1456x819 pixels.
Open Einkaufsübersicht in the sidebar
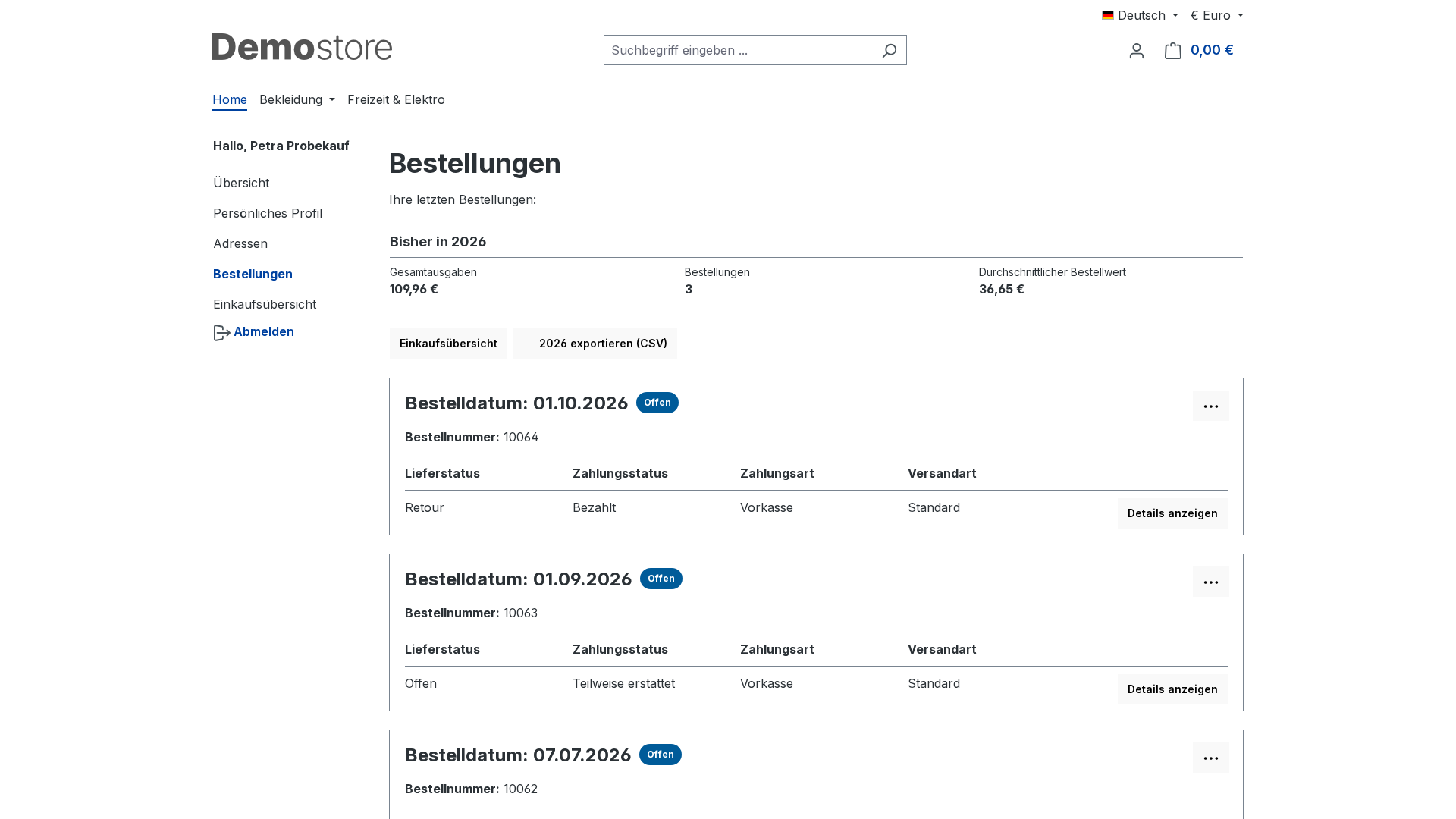[265, 304]
